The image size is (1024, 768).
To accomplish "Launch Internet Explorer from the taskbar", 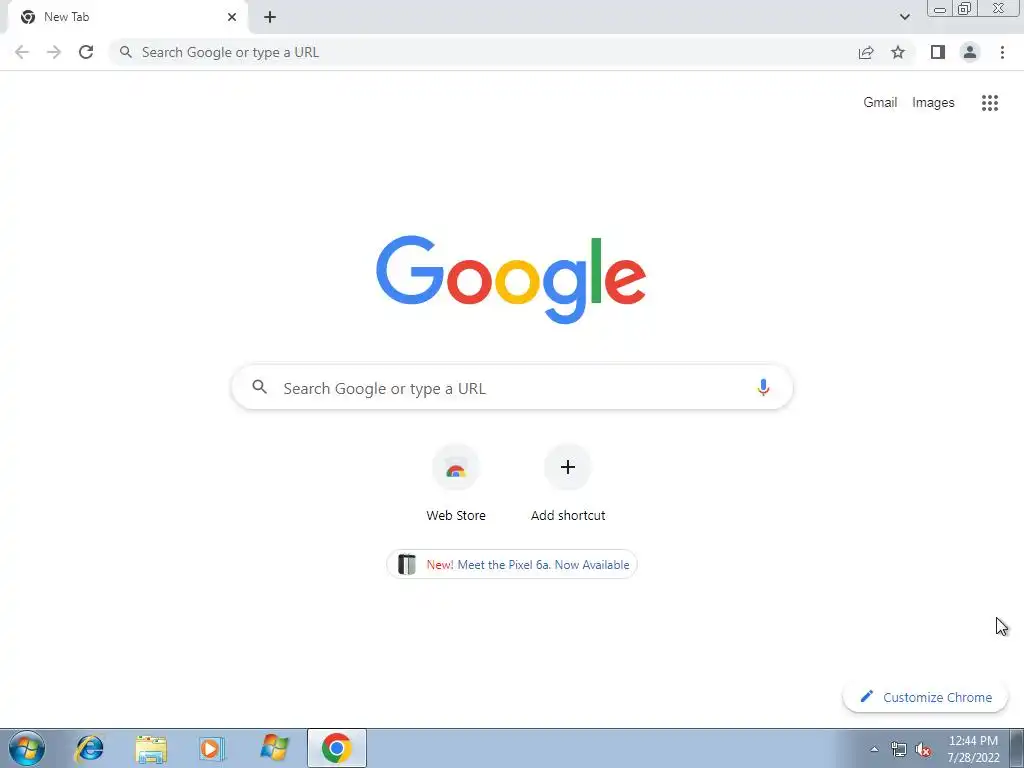I will (x=89, y=748).
